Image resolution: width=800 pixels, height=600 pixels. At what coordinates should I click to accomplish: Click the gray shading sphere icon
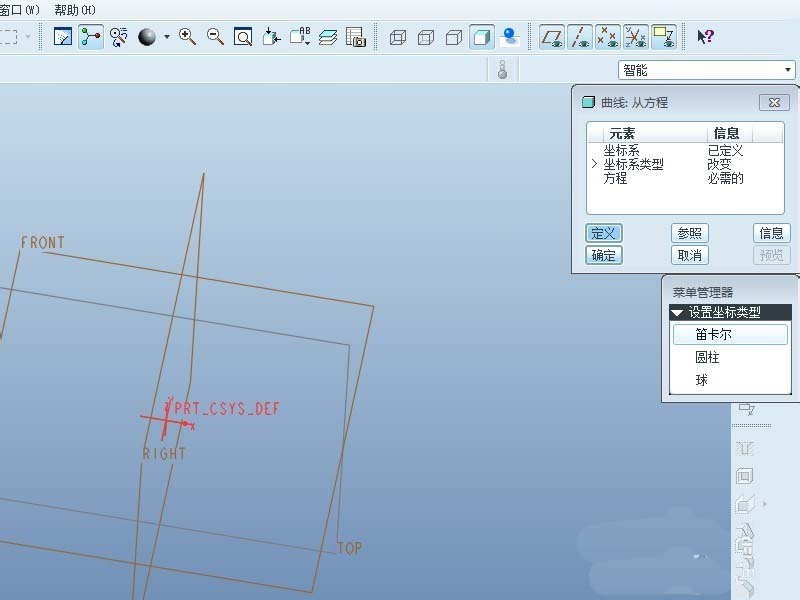pos(147,37)
